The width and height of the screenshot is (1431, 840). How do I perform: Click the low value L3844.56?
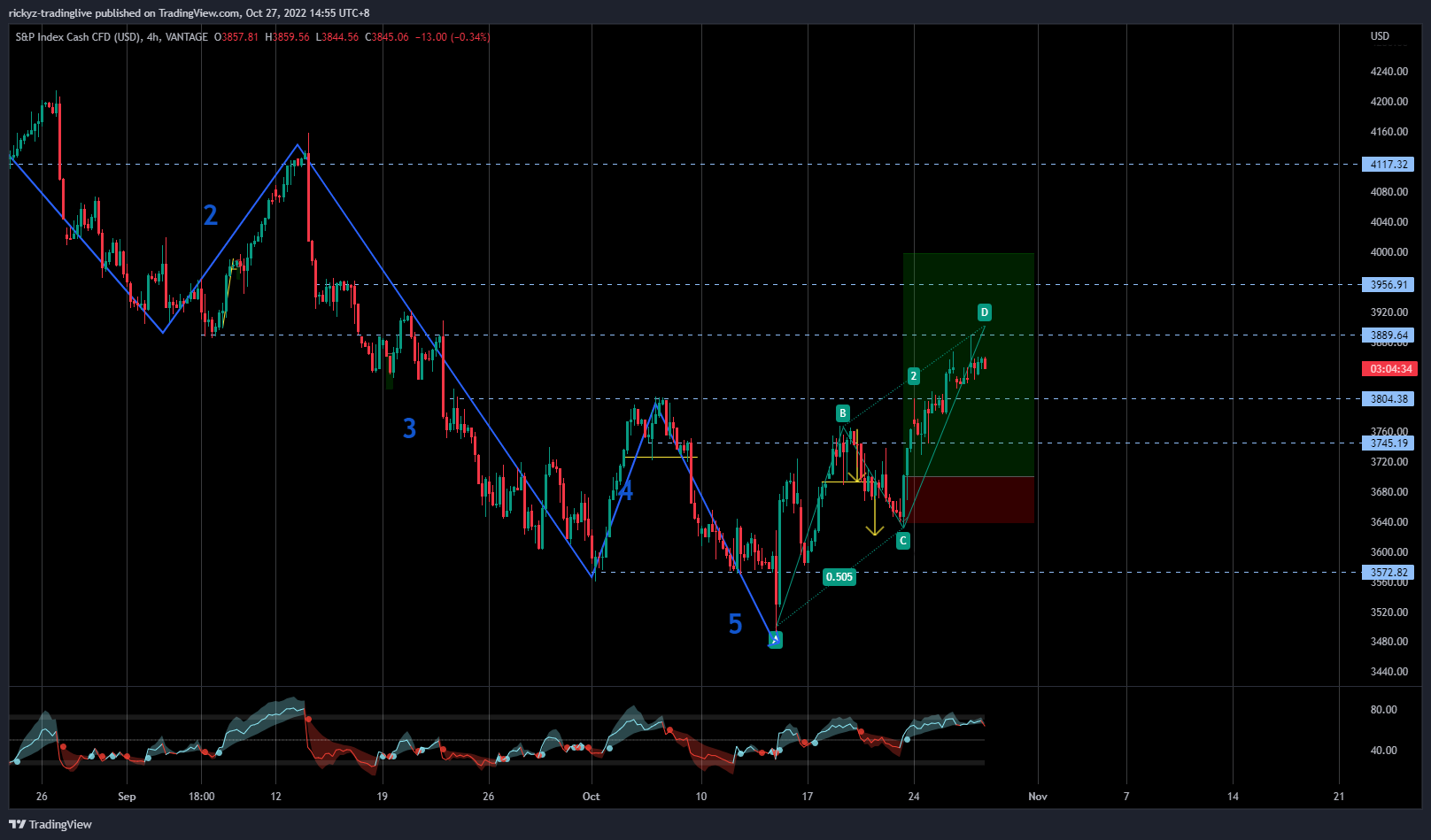point(337,37)
